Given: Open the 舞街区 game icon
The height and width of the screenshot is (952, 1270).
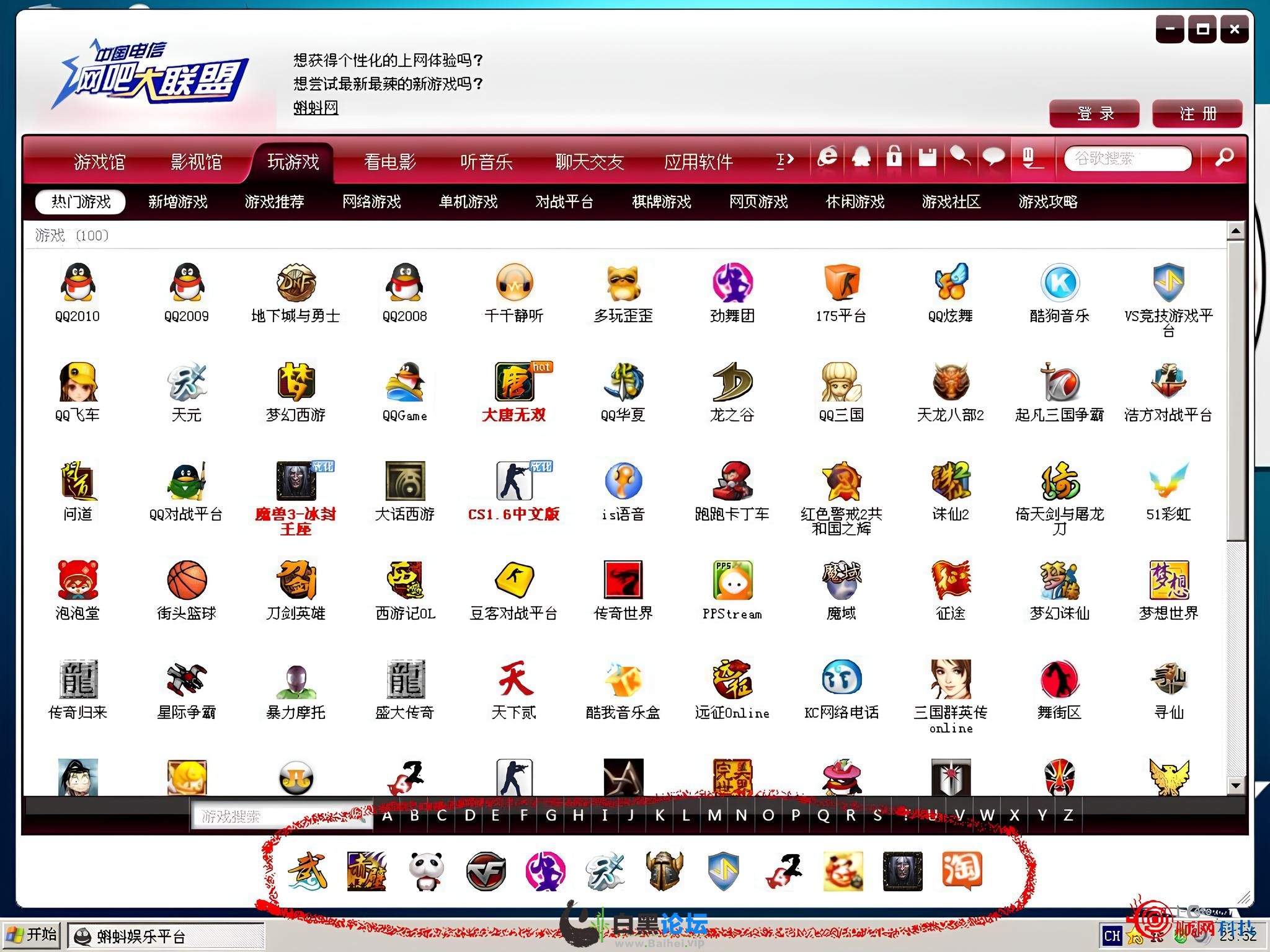Looking at the screenshot, I should (x=1060, y=679).
